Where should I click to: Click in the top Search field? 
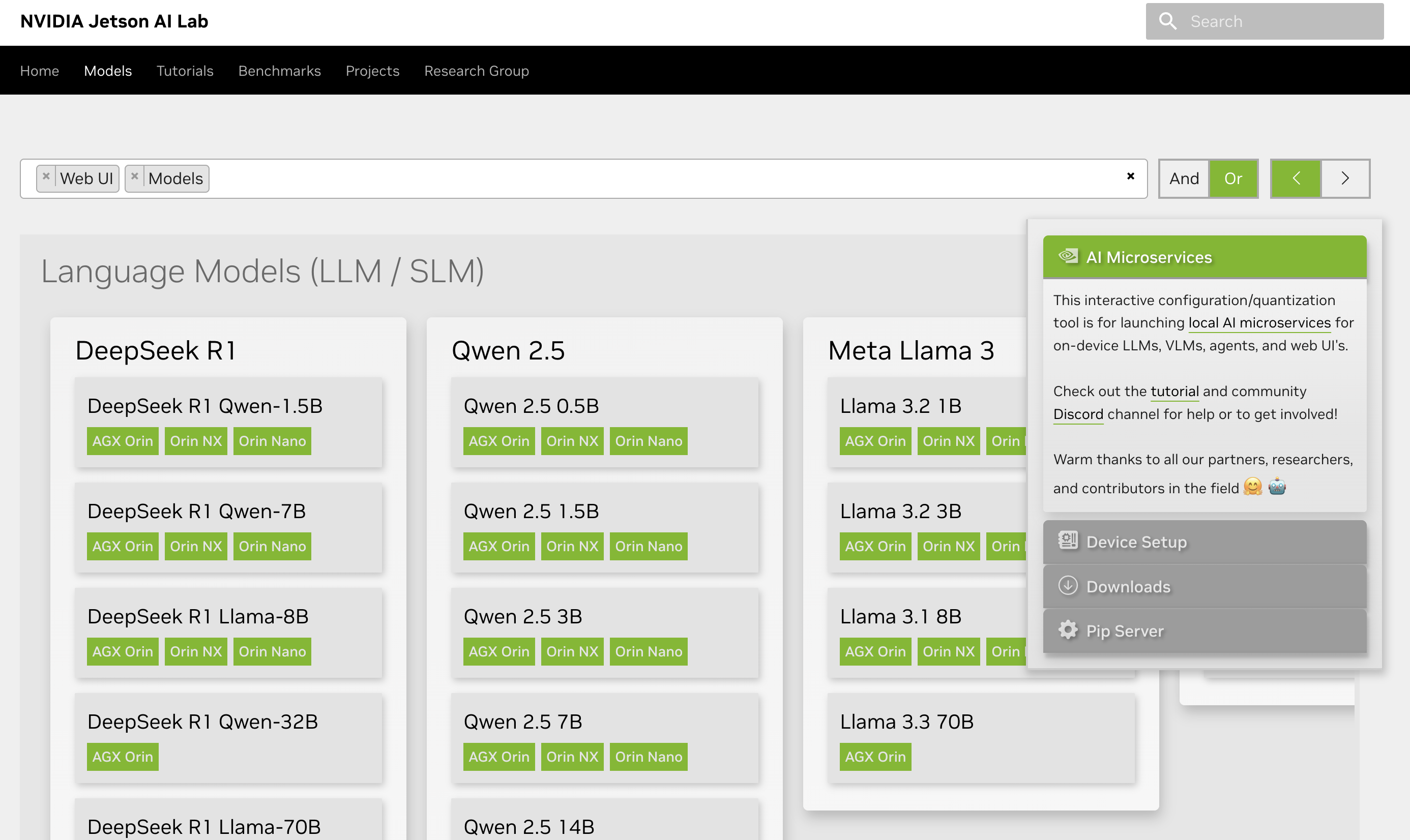coord(1265,21)
